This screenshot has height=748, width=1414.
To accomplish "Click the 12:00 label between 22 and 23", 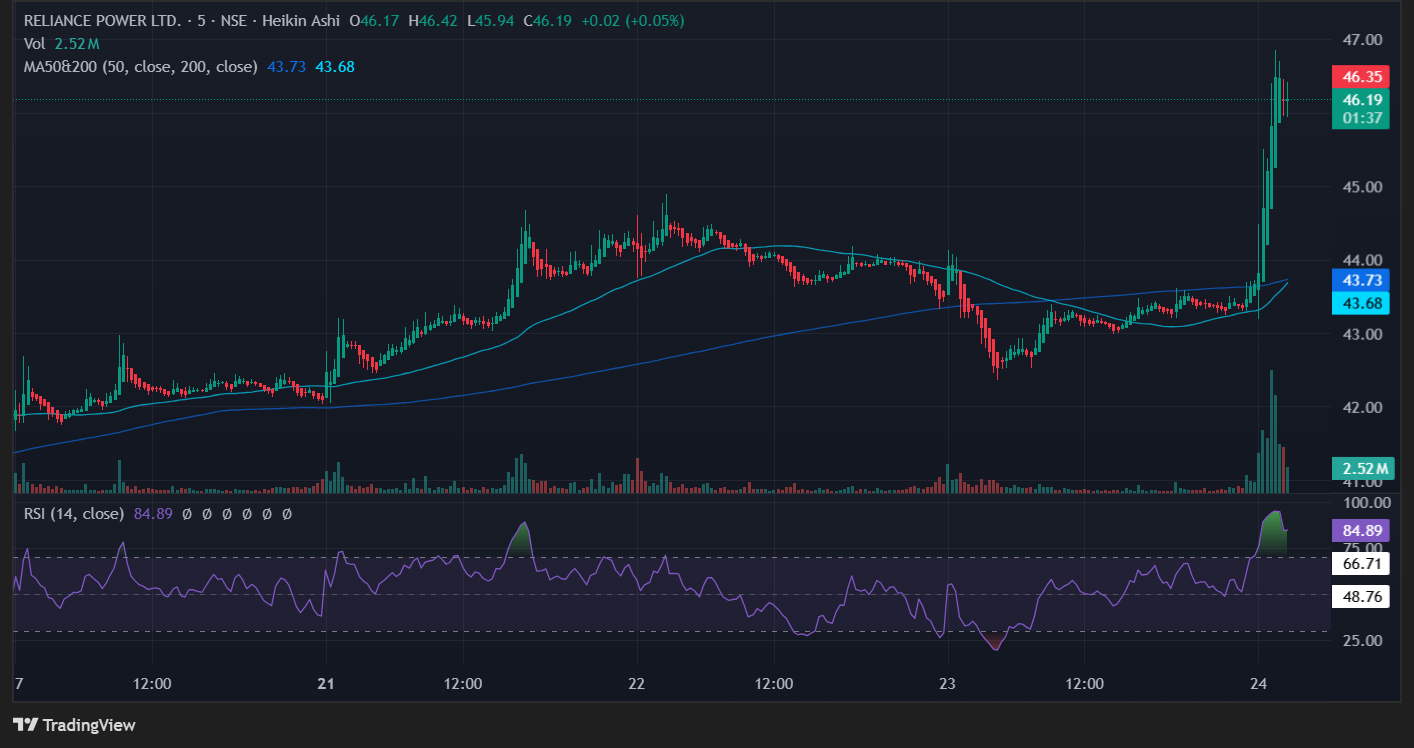I will coord(774,685).
